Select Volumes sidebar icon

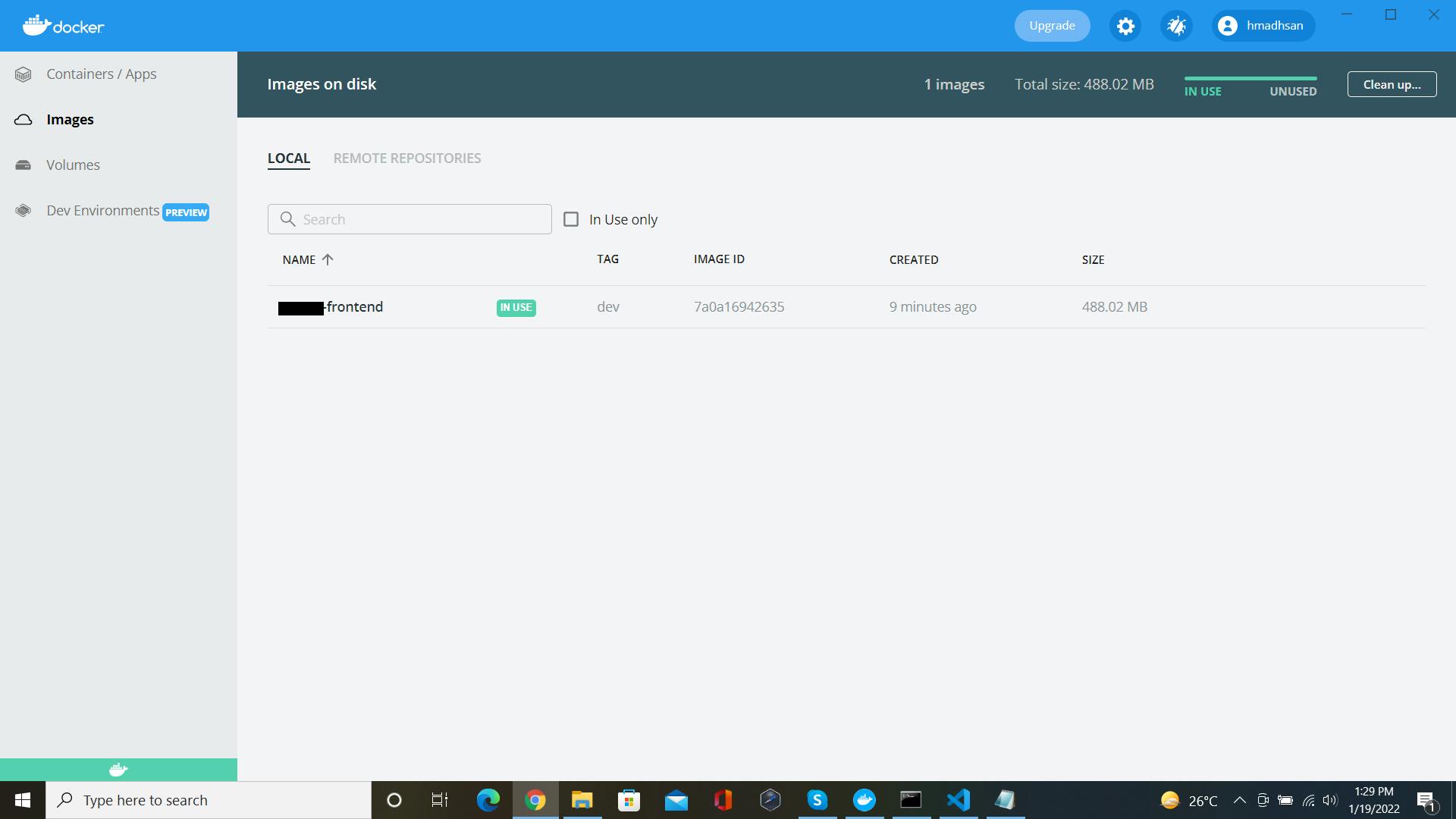[x=23, y=164]
